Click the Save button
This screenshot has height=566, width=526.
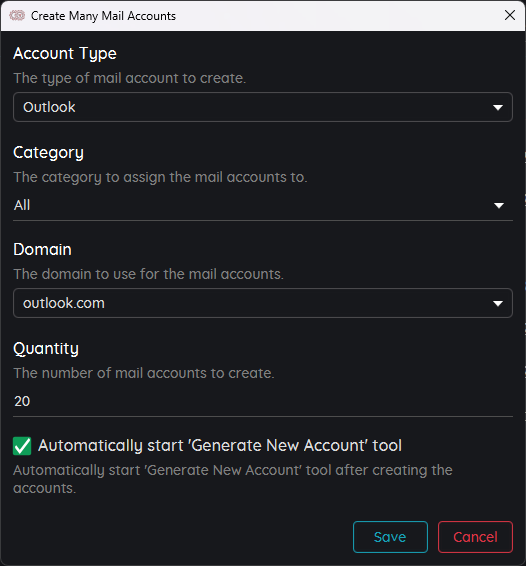(390, 537)
